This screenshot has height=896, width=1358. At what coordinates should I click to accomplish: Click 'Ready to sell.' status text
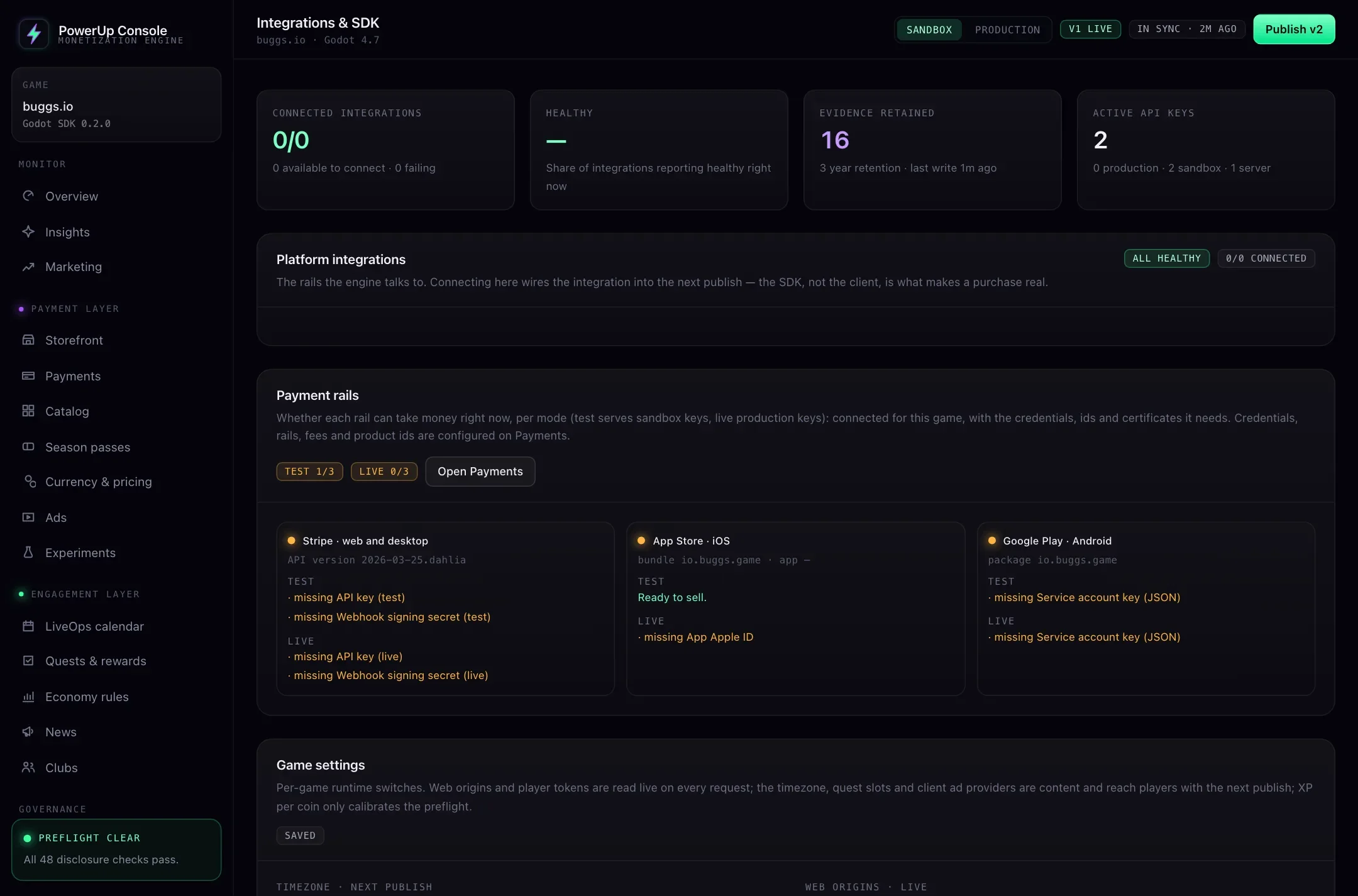point(672,597)
